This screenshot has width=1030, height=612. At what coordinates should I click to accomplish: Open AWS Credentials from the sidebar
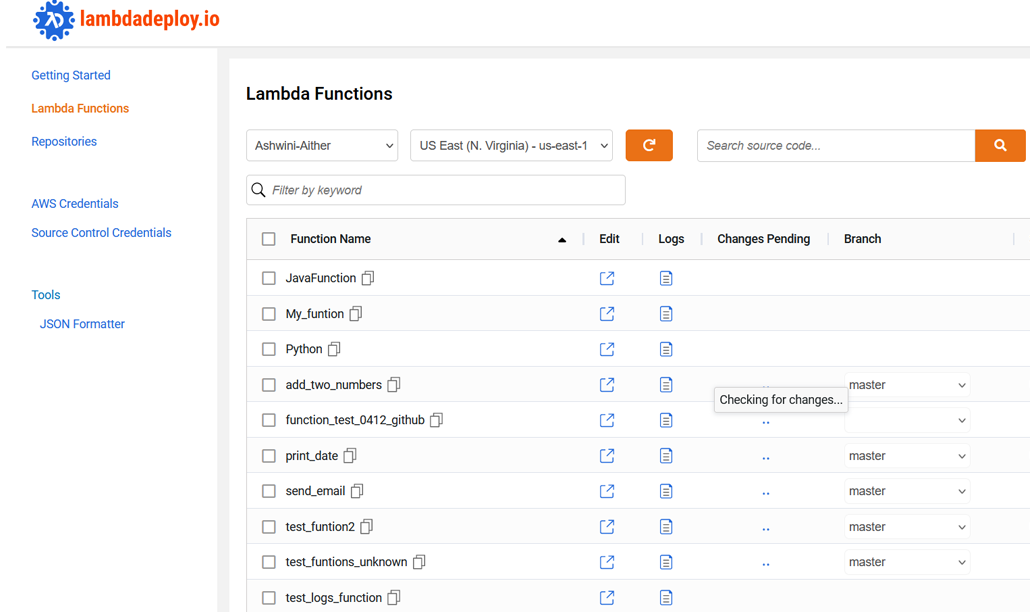(75, 203)
